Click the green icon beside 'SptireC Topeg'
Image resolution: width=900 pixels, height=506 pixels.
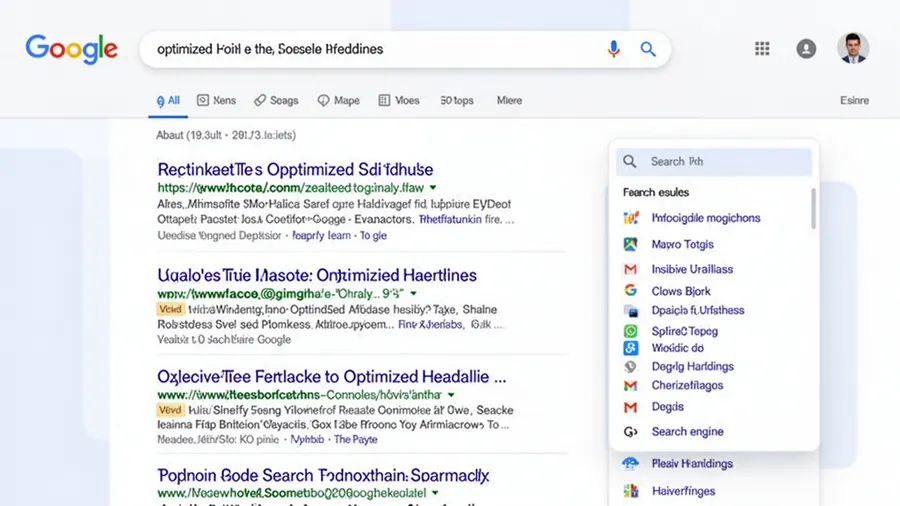click(631, 331)
